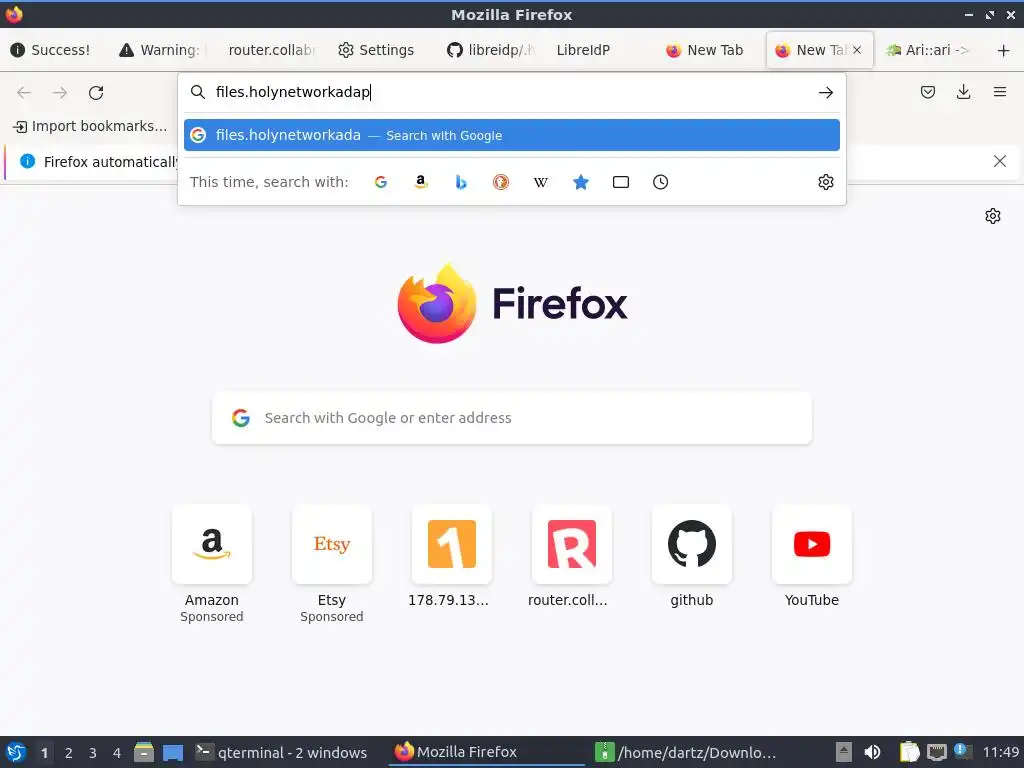The height and width of the screenshot is (768, 1024).
Task: Switch to the libreidp GitHub tab
Action: 490,50
